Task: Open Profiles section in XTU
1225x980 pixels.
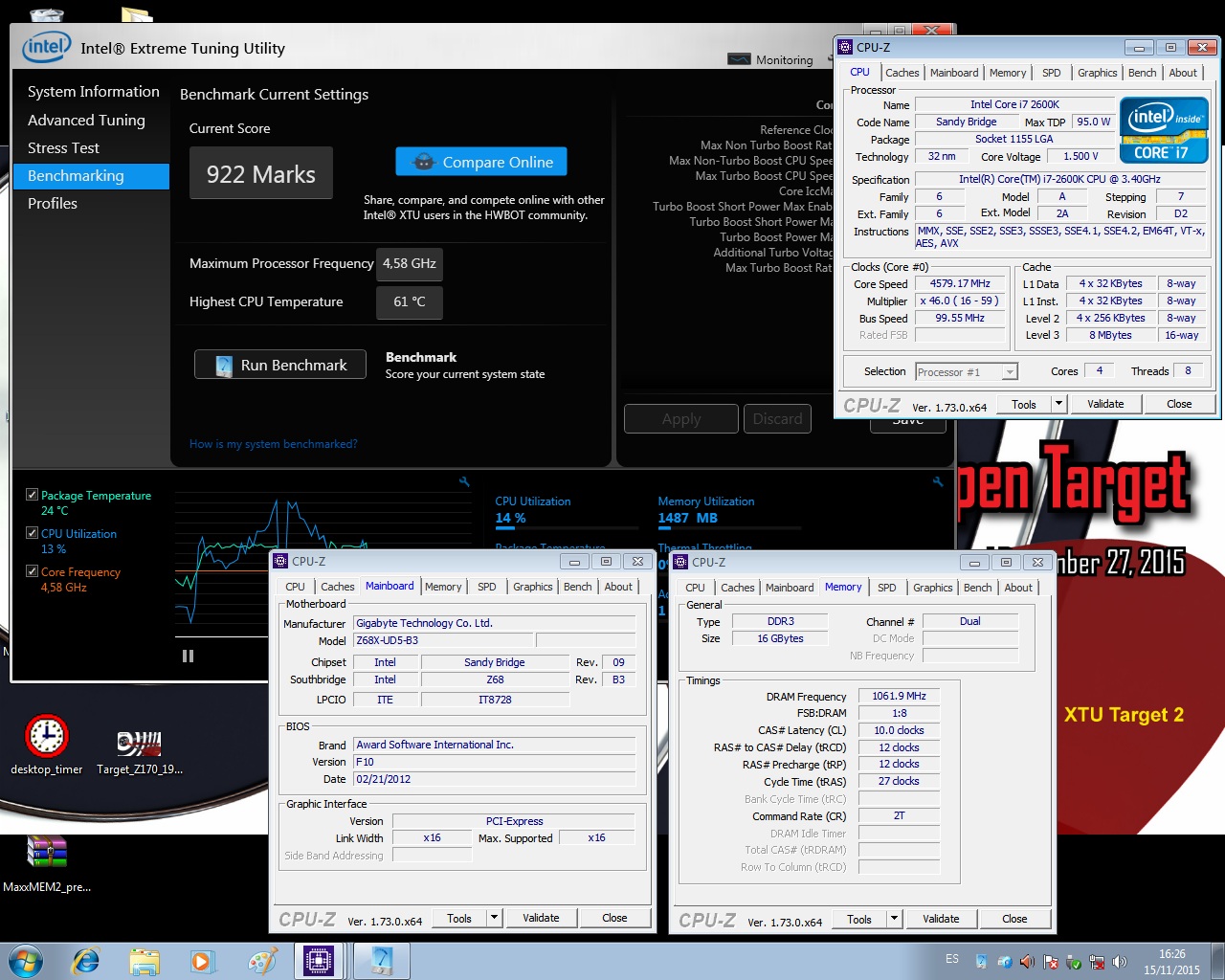Action: click(53, 204)
